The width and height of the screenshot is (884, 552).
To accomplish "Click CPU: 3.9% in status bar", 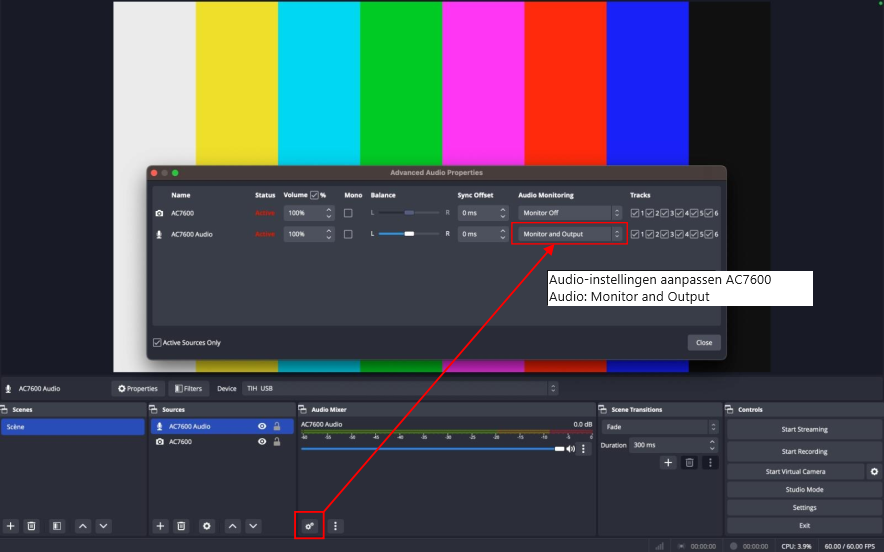I will 796,546.
